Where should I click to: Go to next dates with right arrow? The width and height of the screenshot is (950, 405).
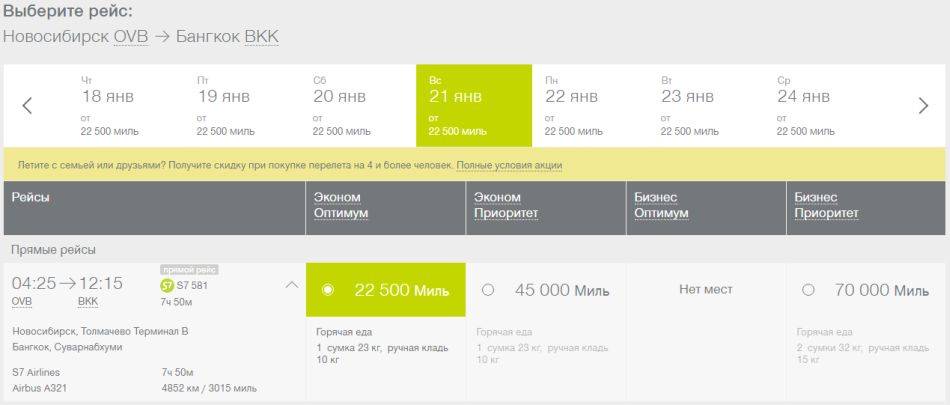click(923, 105)
